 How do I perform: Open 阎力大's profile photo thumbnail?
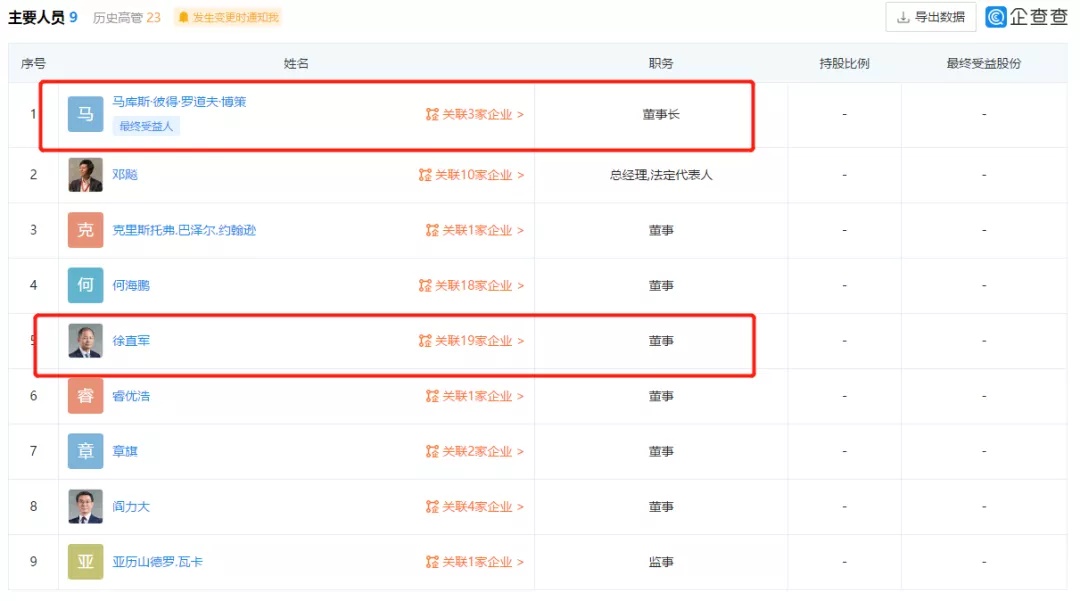tap(85, 507)
